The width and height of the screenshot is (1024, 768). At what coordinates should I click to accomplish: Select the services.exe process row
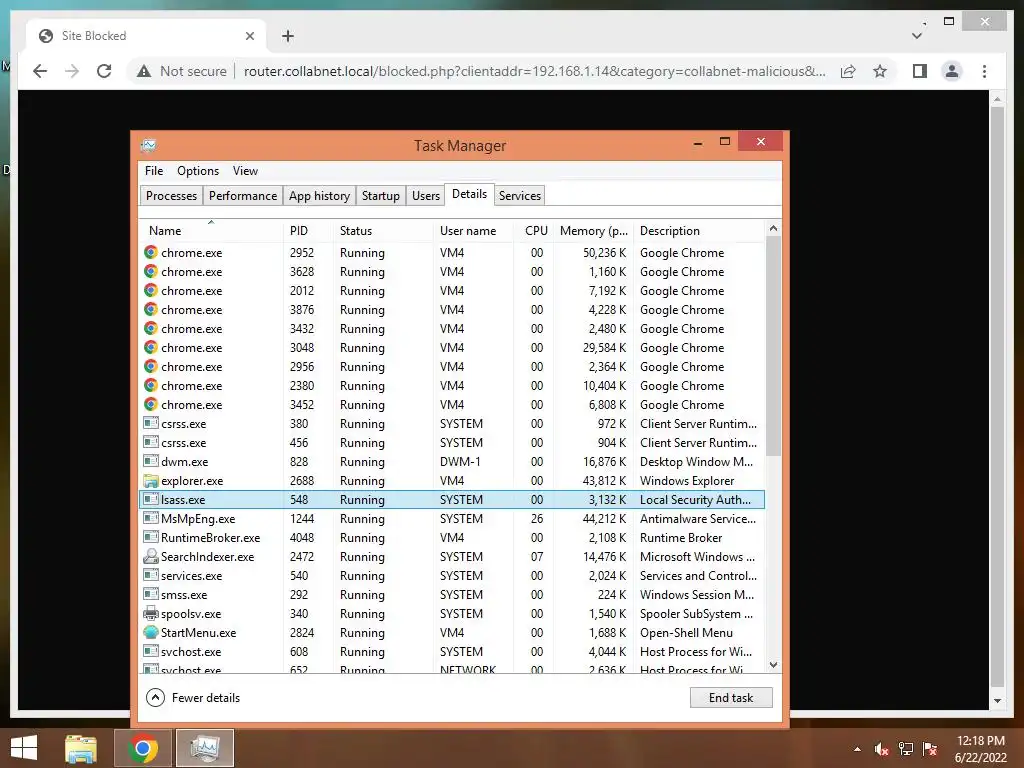[x=452, y=575]
